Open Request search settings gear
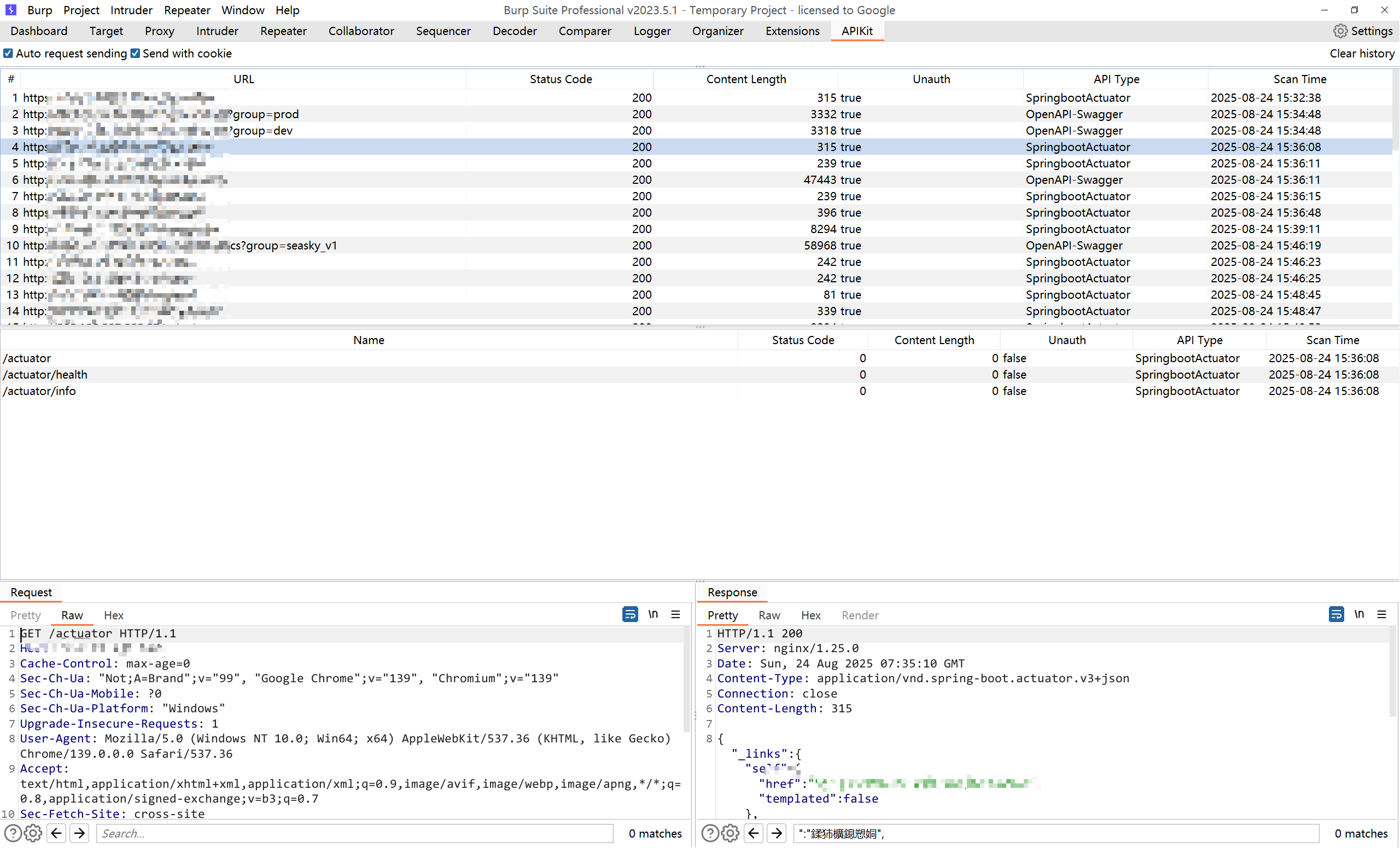This screenshot has width=1400, height=848. [33, 833]
